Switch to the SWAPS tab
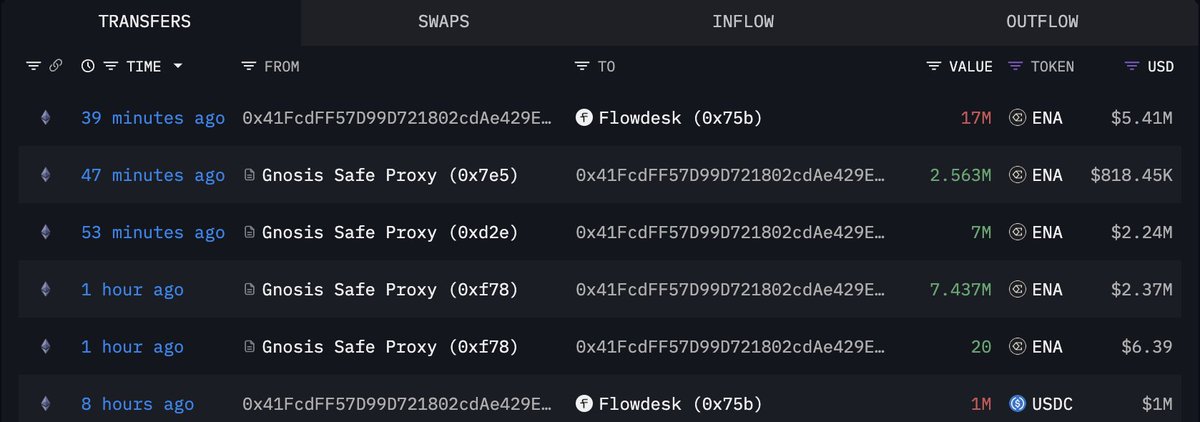 pos(444,21)
